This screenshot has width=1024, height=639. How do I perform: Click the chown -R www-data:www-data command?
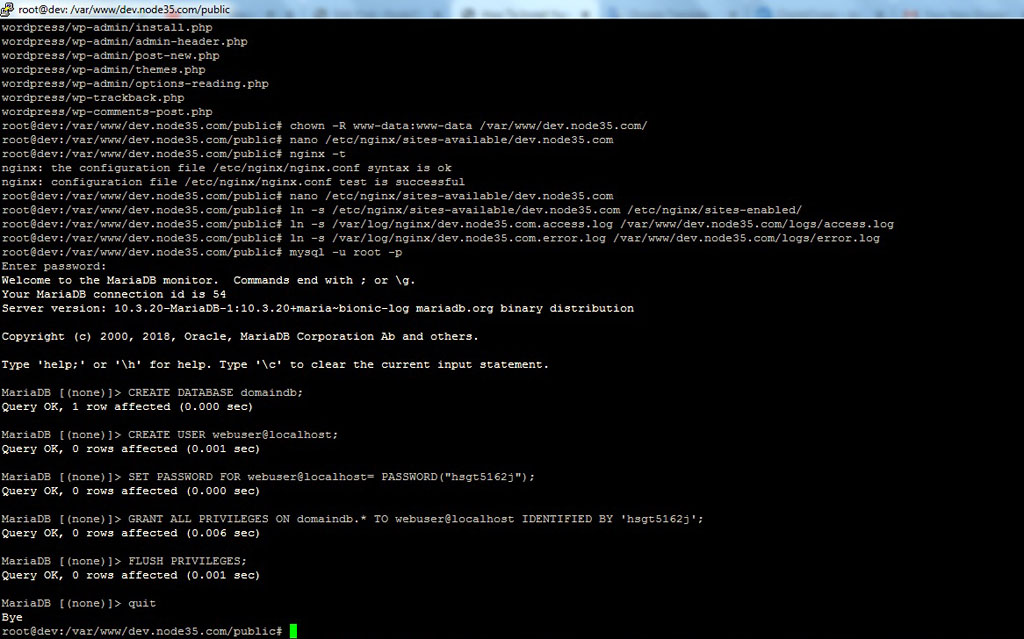pyautogui.click(x=468, y=126)
